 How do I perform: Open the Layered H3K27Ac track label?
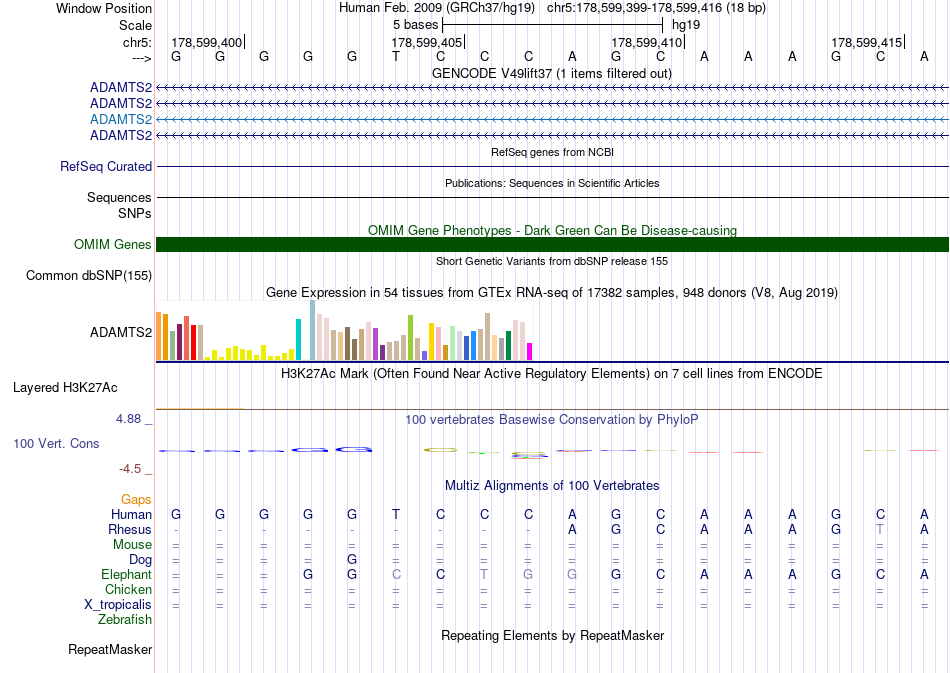(x=65, y=388)
